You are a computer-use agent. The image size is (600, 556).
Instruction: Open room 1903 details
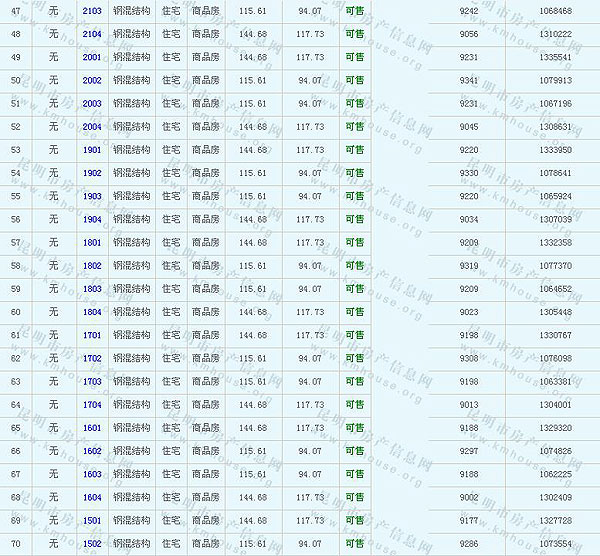point(92,196)
